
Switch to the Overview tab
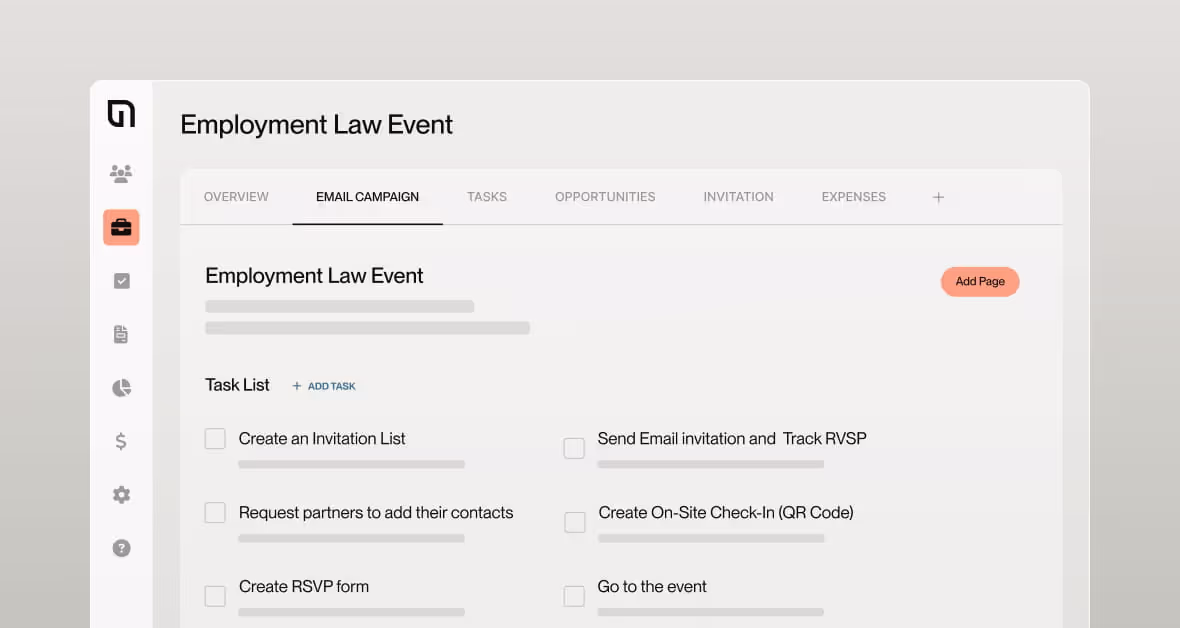[236, 197]
